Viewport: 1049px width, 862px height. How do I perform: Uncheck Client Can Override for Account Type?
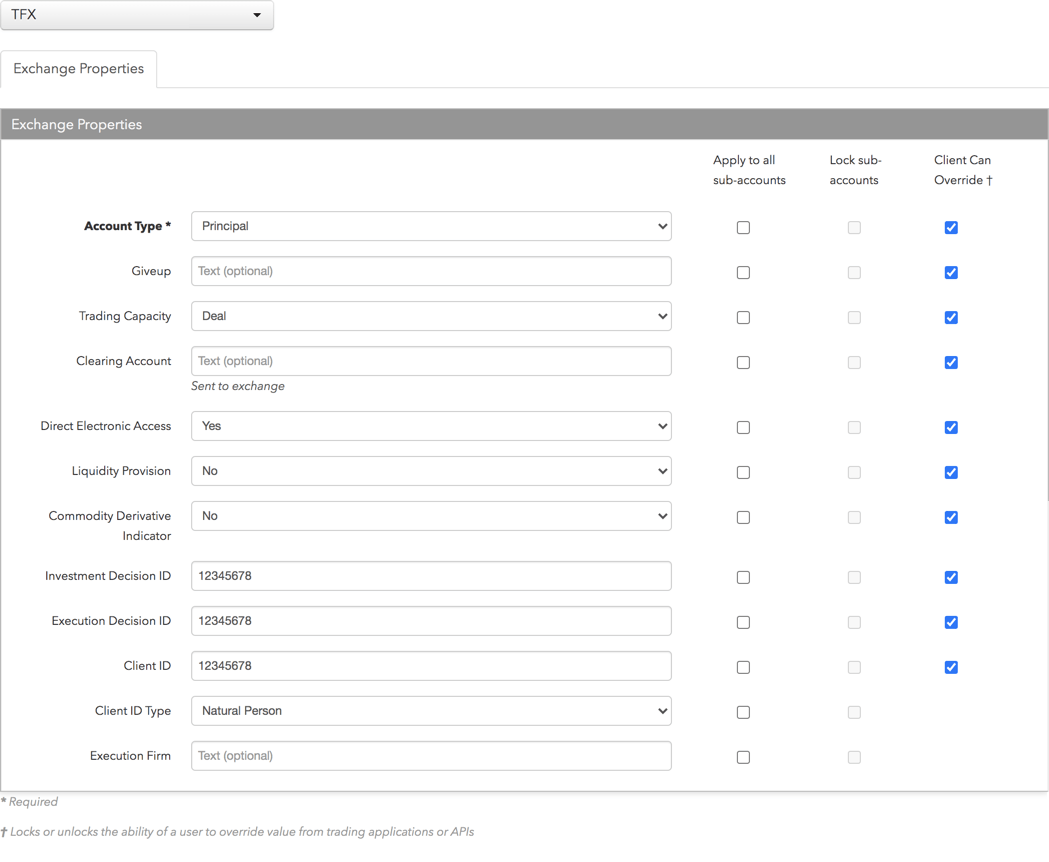[951, 228]
